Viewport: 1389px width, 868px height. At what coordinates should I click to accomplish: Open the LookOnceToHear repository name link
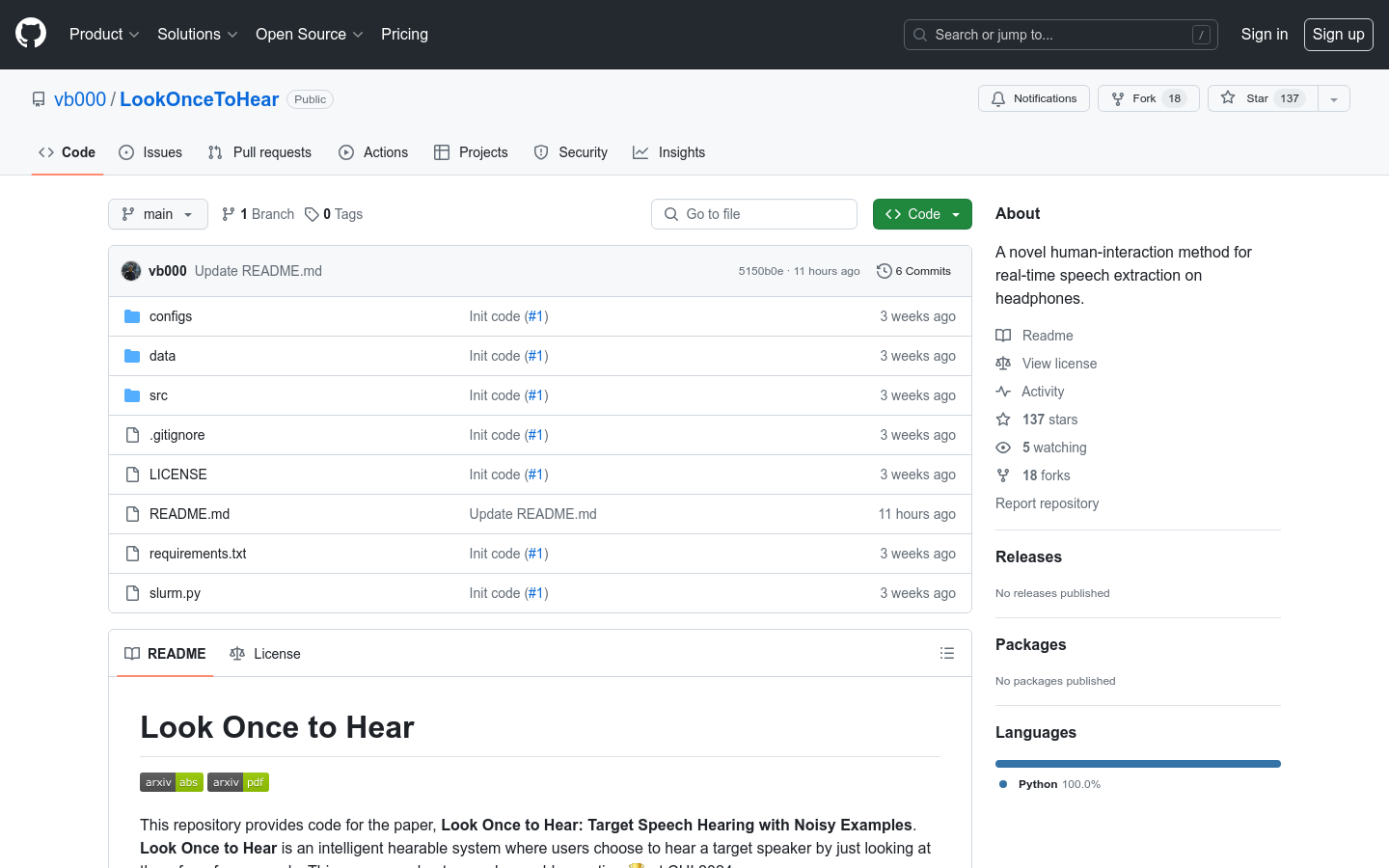pos(200,99)
